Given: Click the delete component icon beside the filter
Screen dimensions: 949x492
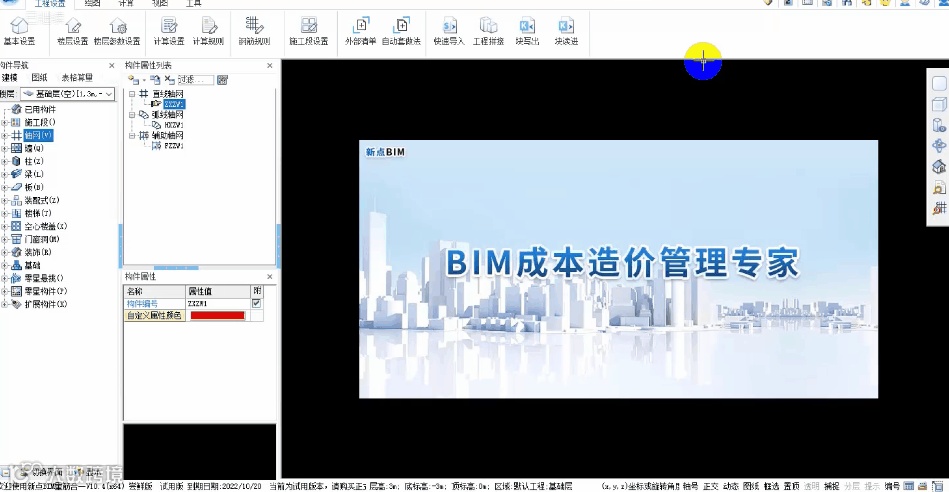Looking at the screenshot, I should pyautogui.click(x=169, y=80).
